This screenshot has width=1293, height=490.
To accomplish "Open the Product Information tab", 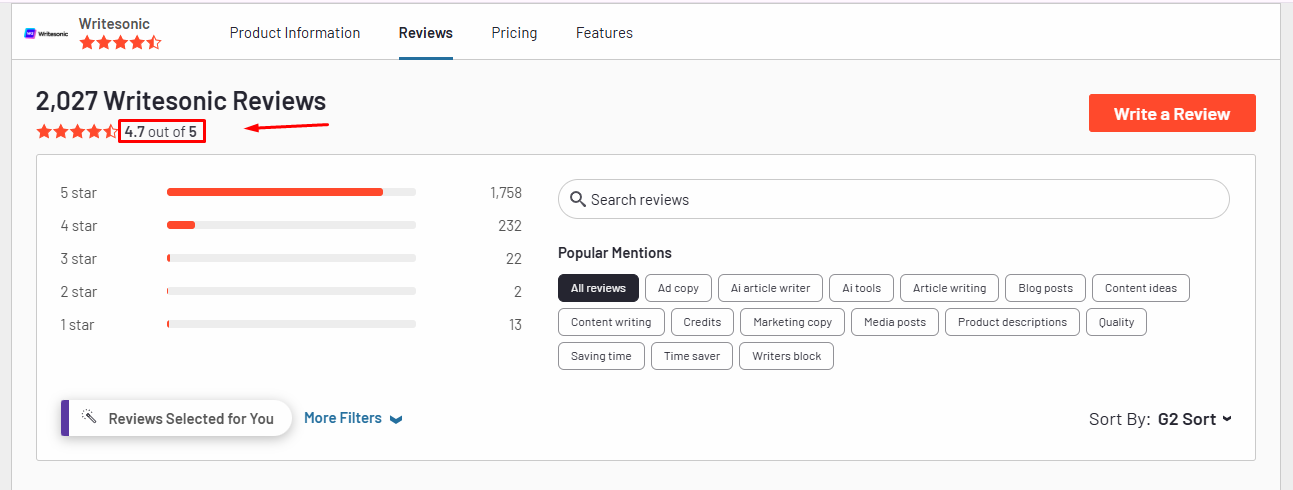I will [295, 33].
